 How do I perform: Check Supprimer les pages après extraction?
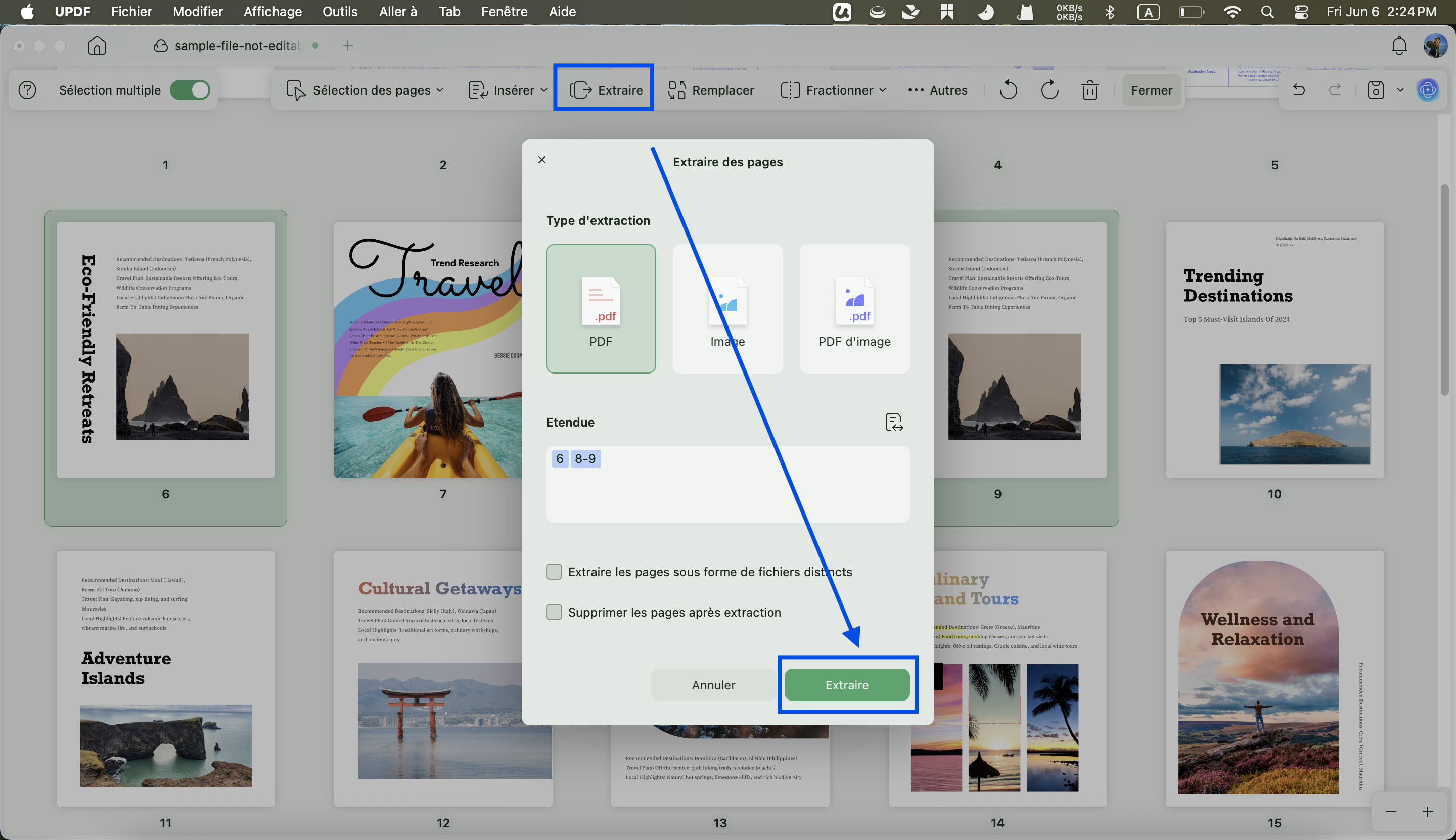click(554, 612)
